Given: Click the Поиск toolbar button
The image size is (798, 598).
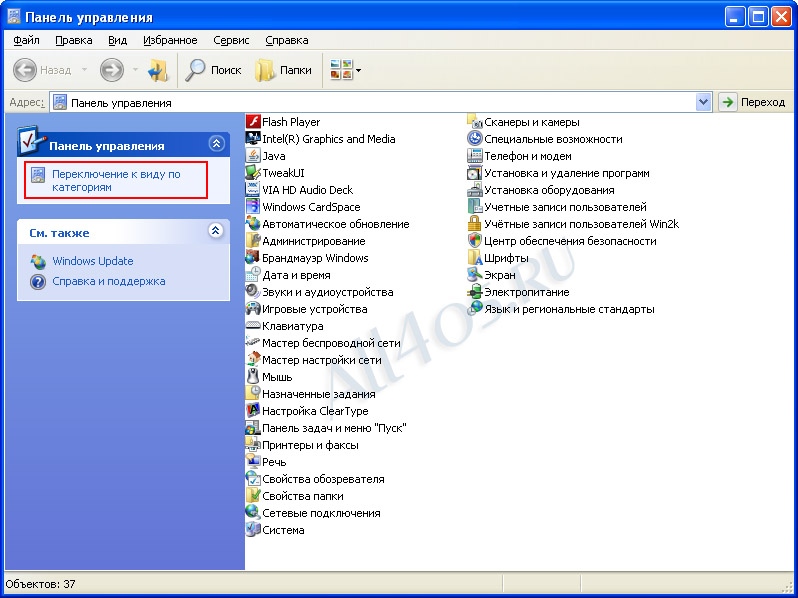Looking at the screenshot, I should point(213,70).
